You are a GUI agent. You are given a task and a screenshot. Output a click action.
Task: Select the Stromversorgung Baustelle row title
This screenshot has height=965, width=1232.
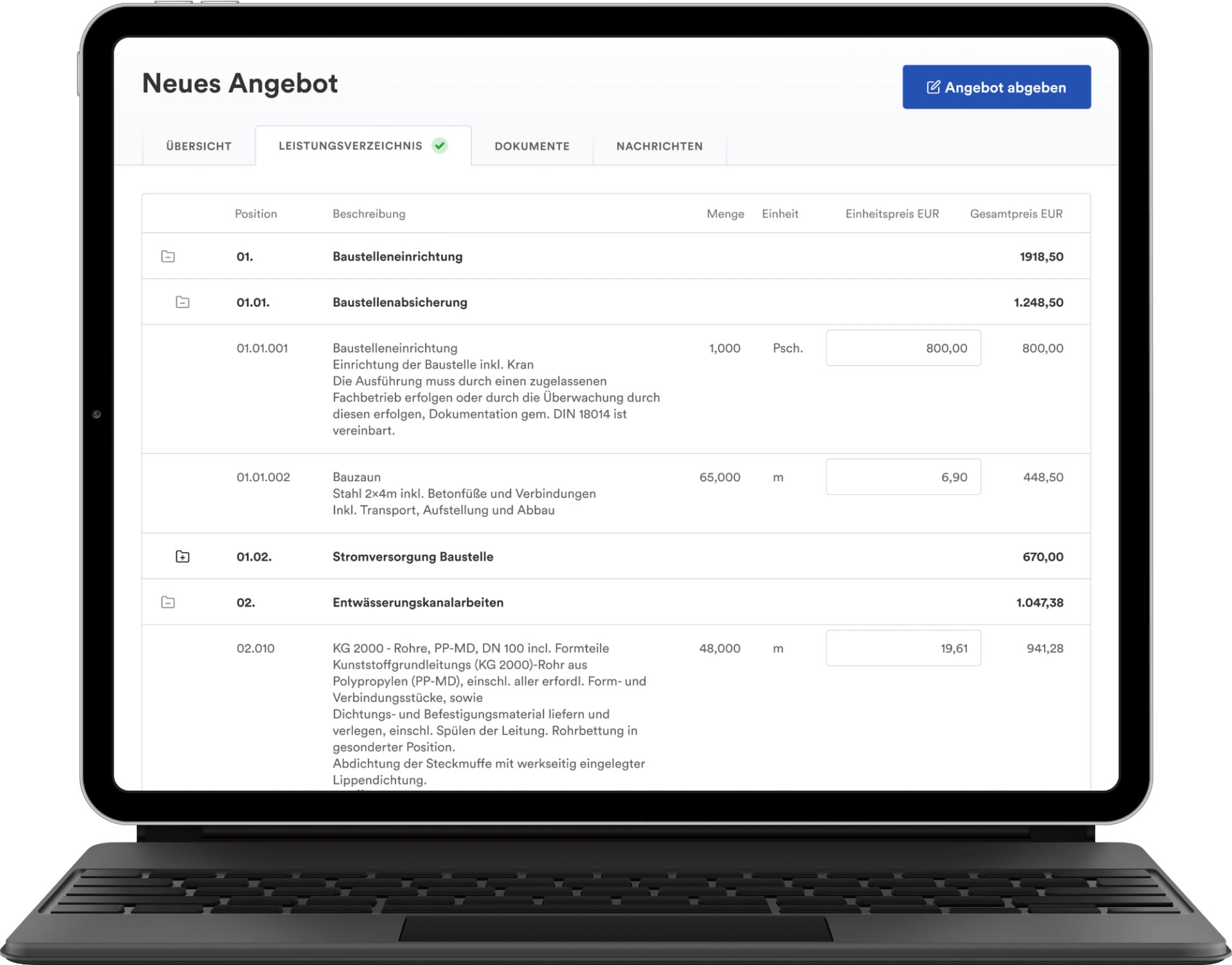click(413, 556)
